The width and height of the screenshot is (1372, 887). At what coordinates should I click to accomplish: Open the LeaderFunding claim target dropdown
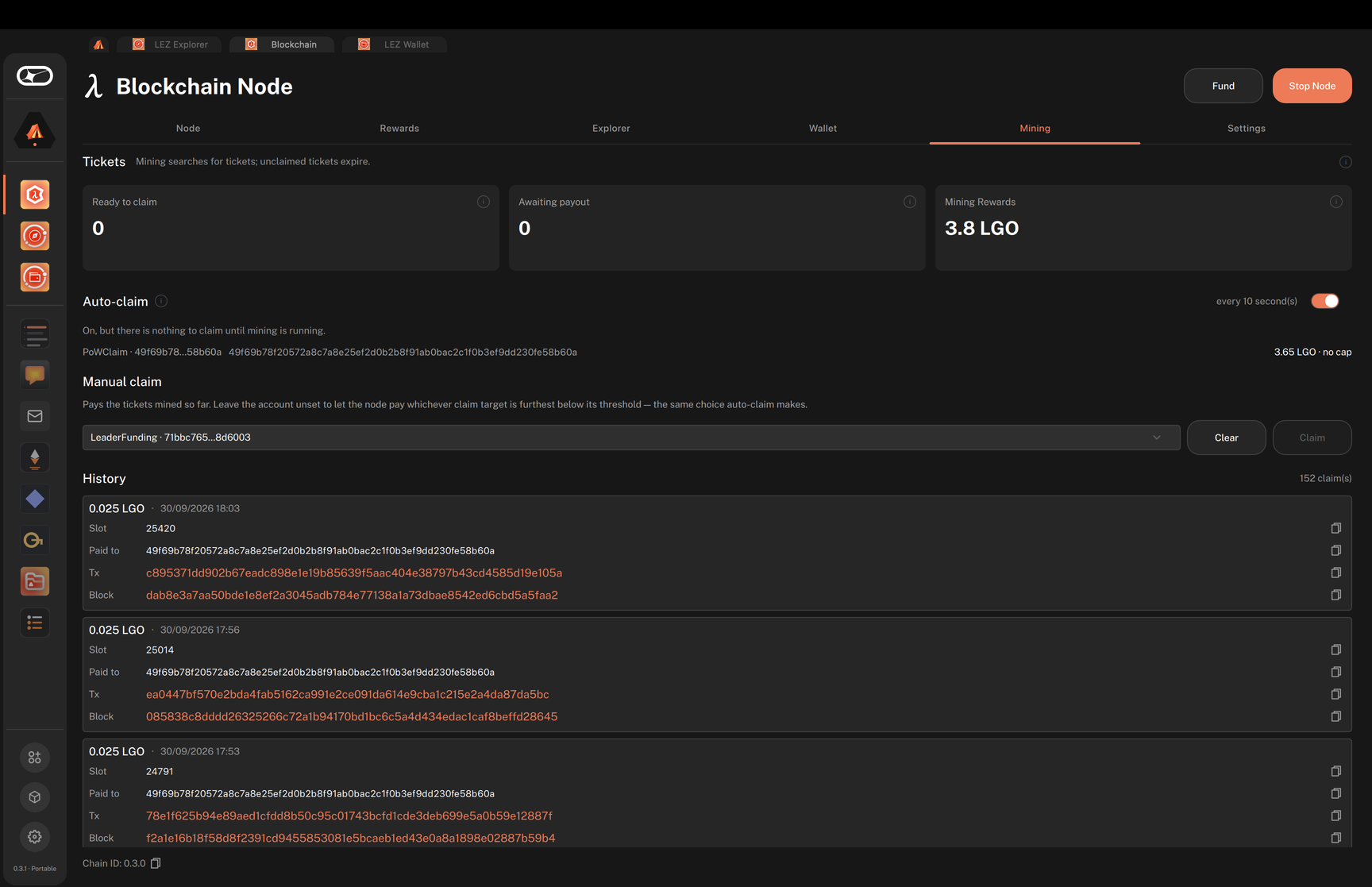[x=631, y=438]
